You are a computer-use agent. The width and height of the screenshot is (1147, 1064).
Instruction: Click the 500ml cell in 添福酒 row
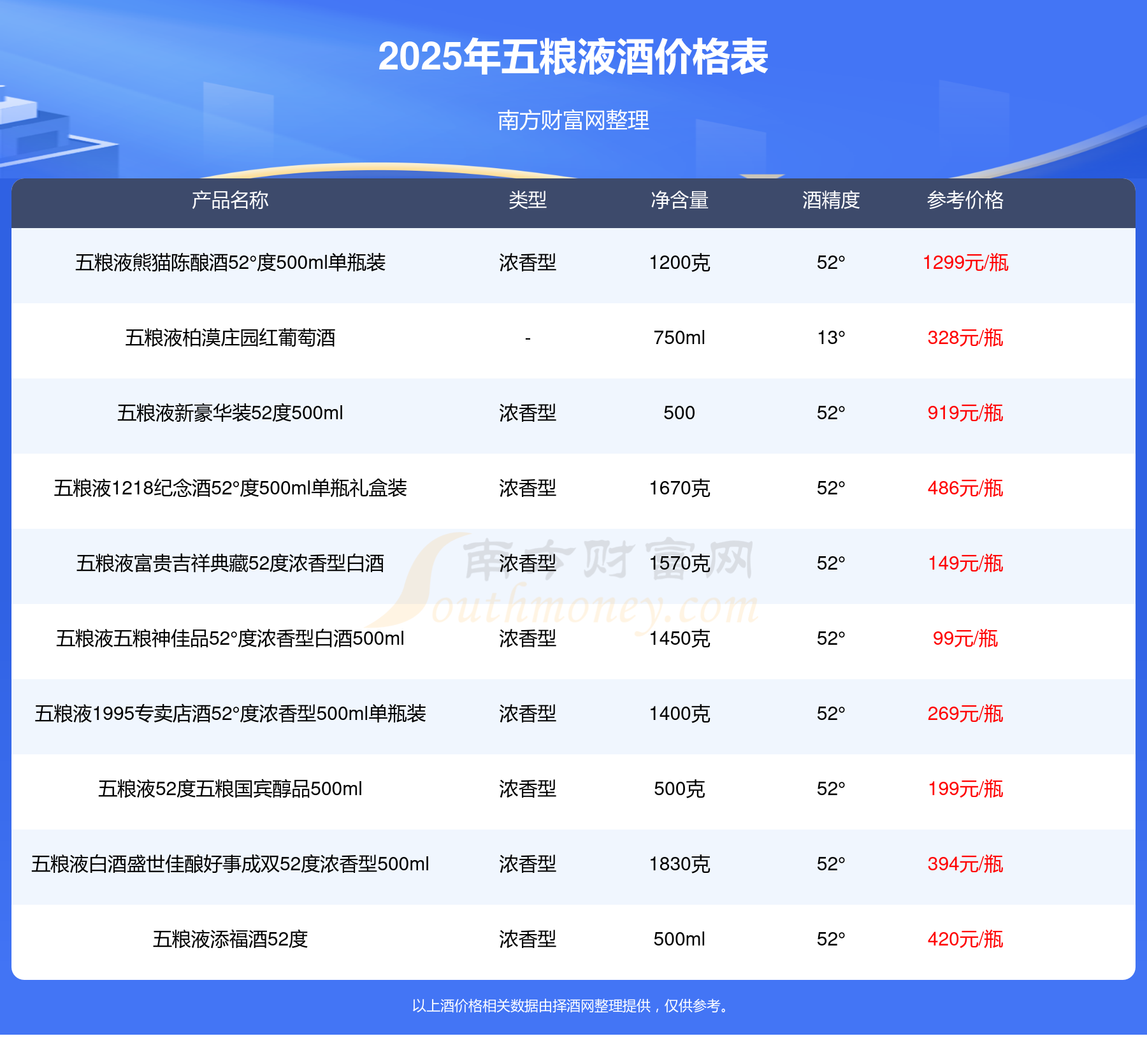(679, 939)
